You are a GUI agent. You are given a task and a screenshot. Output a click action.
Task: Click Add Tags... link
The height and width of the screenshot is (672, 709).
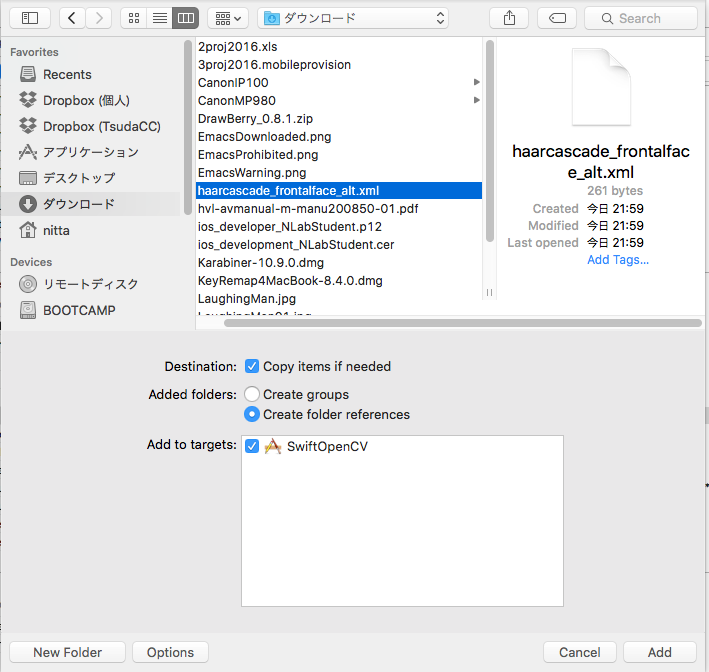pyautogui.click(x=617, y=260)
